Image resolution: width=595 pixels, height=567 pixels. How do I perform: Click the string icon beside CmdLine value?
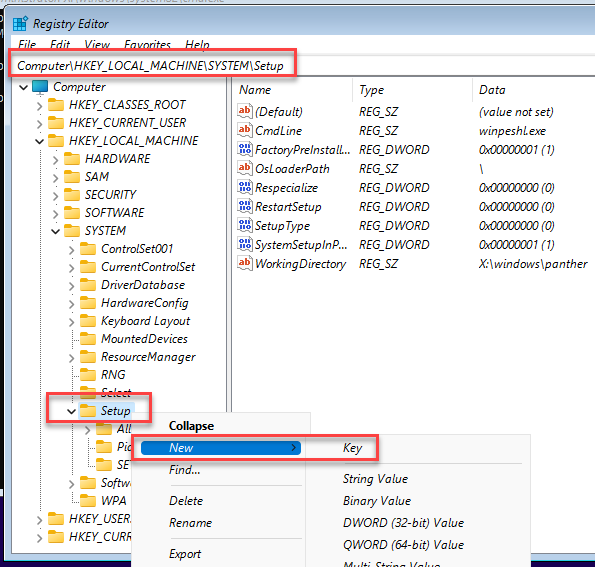click(244, 131)
